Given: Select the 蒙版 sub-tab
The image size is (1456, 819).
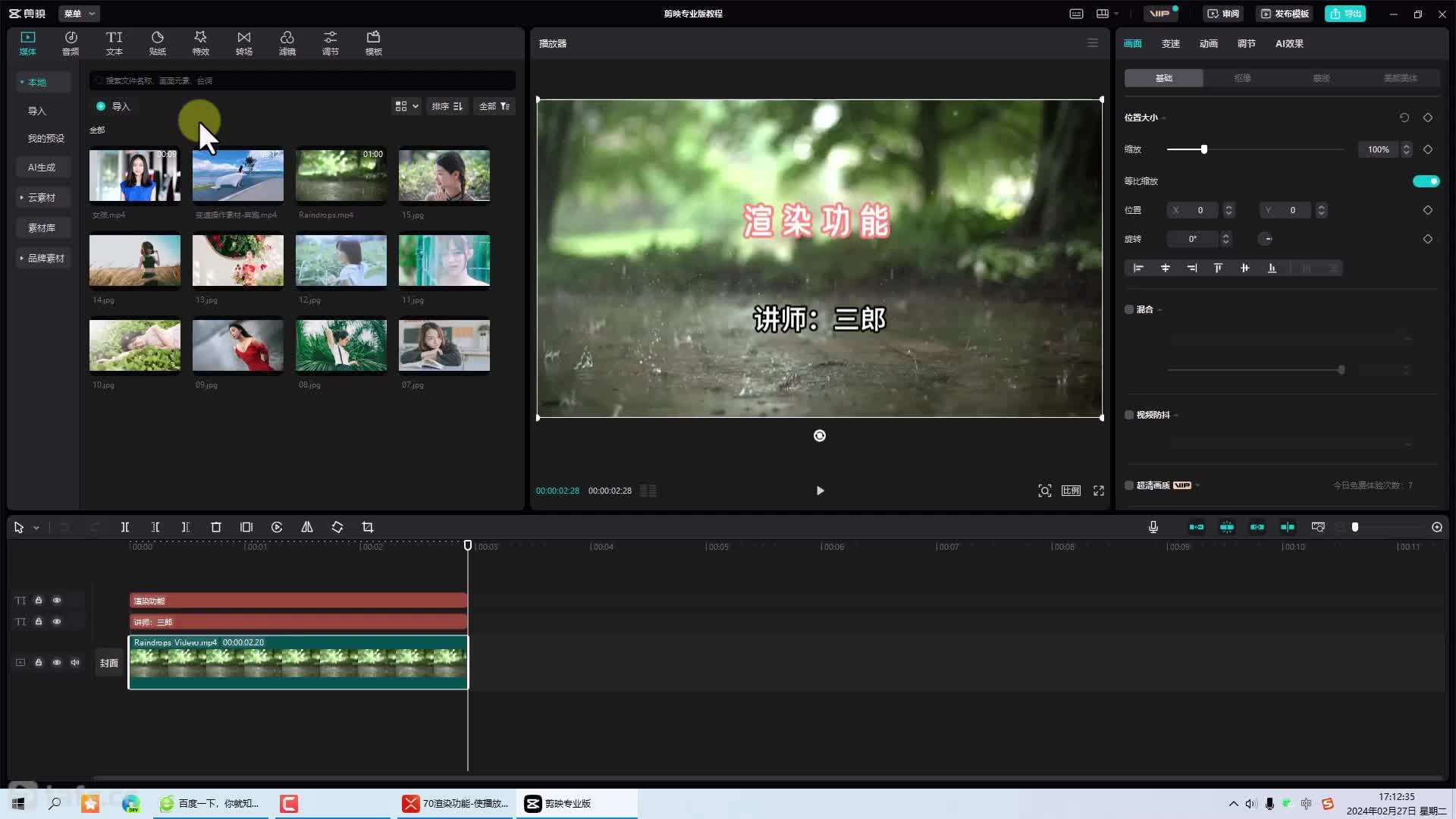Looking at the screenshot, I should 1322,78.
